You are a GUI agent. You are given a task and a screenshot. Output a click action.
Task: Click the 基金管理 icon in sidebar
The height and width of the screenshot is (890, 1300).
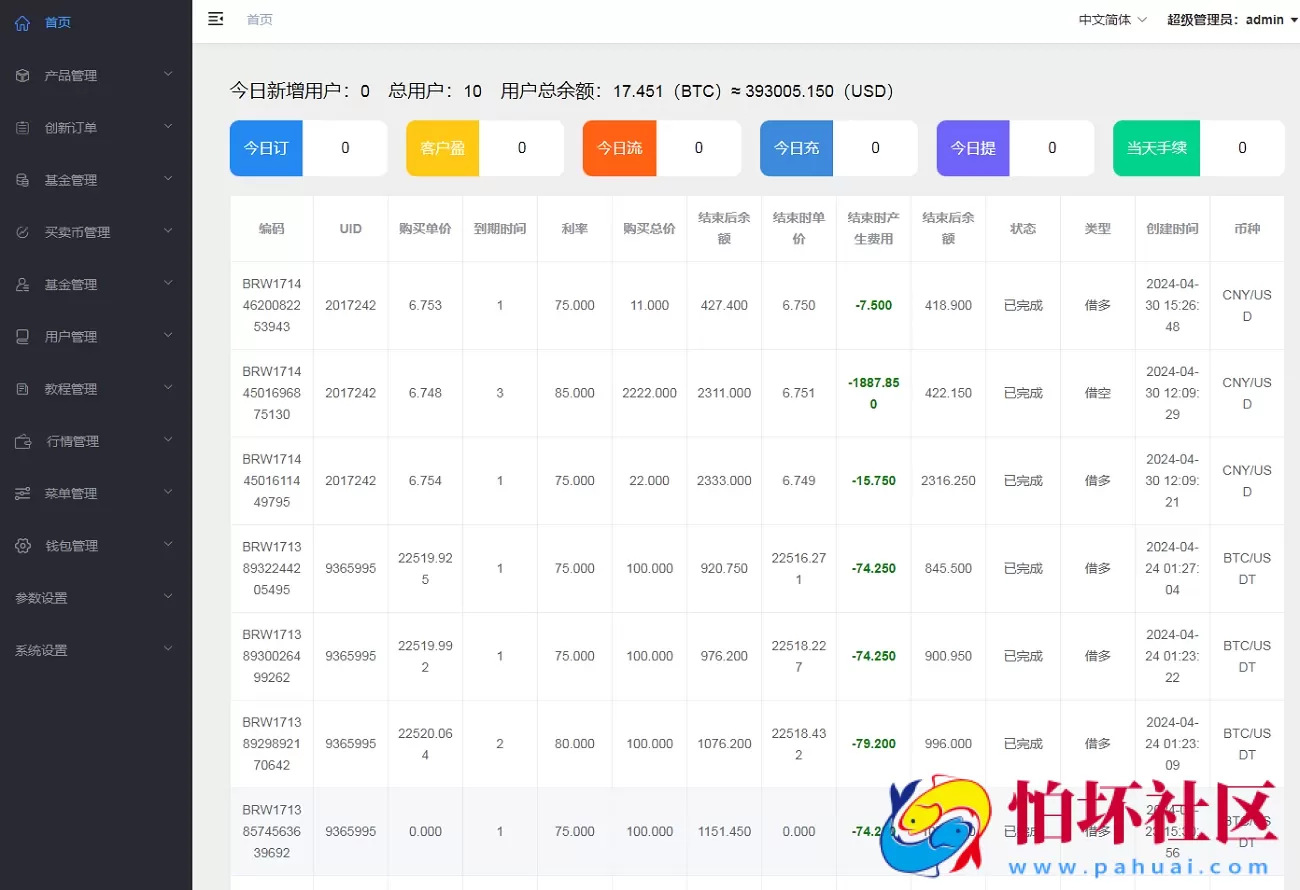[22, 180]
